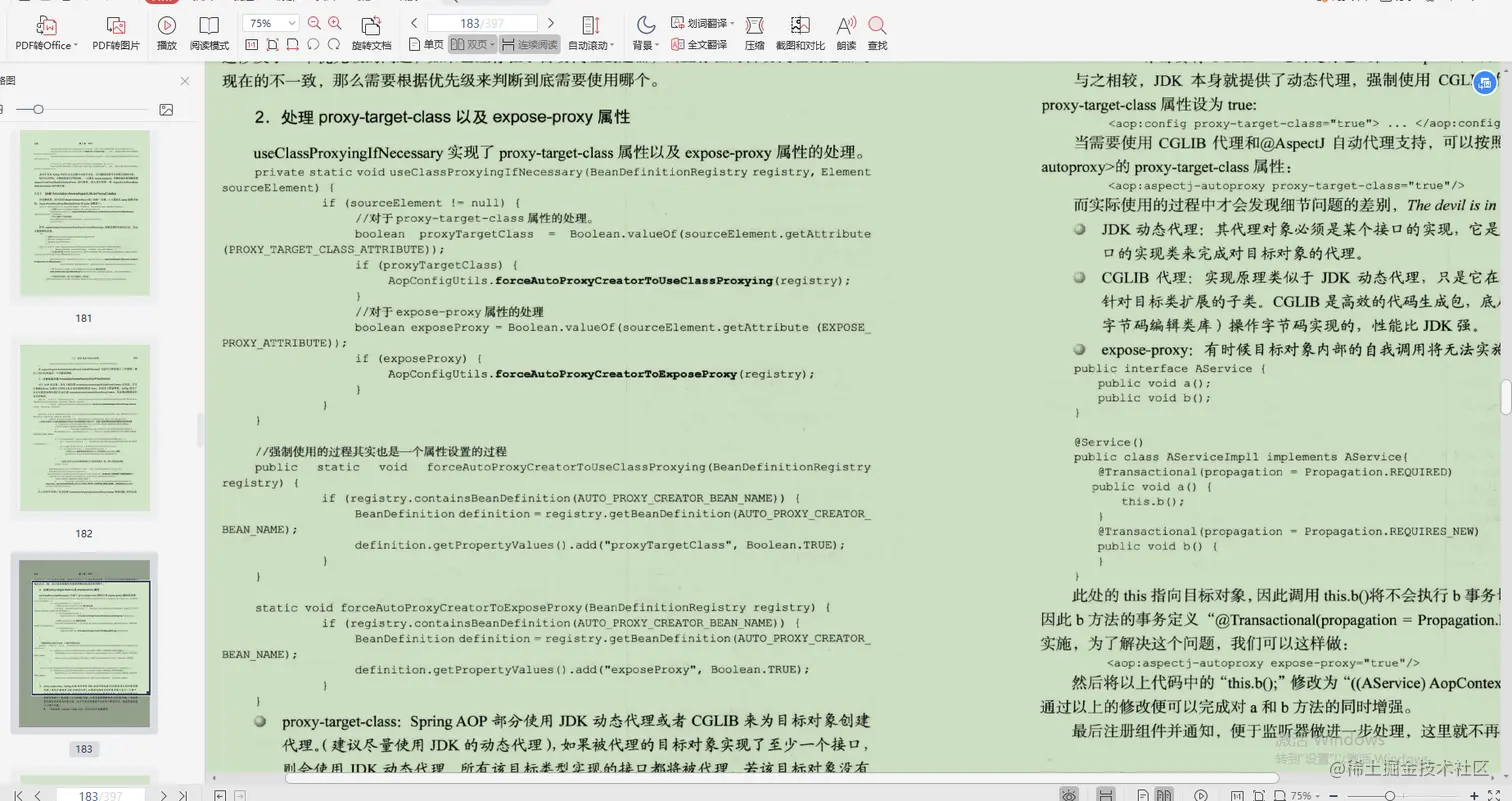1512x801 pixels.
Task: Click the 朗读 (read aloud) icon
Action: pyautogui.click(x=846, y=31)
